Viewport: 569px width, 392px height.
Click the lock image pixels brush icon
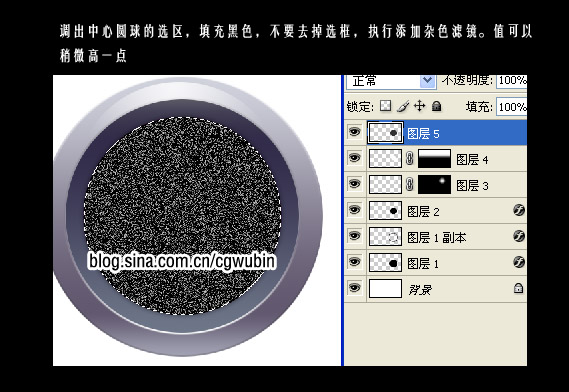point(402,106)
